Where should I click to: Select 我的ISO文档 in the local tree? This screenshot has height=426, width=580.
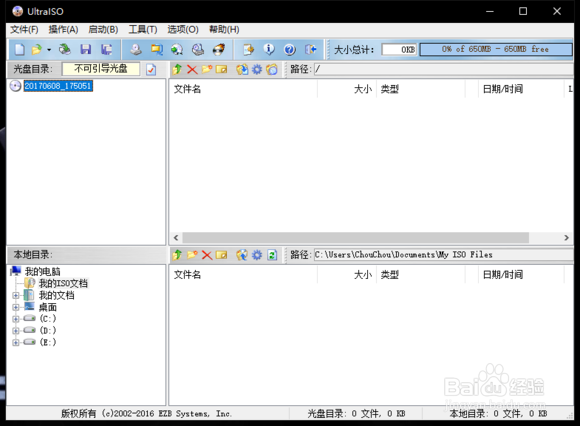[63, 284]
